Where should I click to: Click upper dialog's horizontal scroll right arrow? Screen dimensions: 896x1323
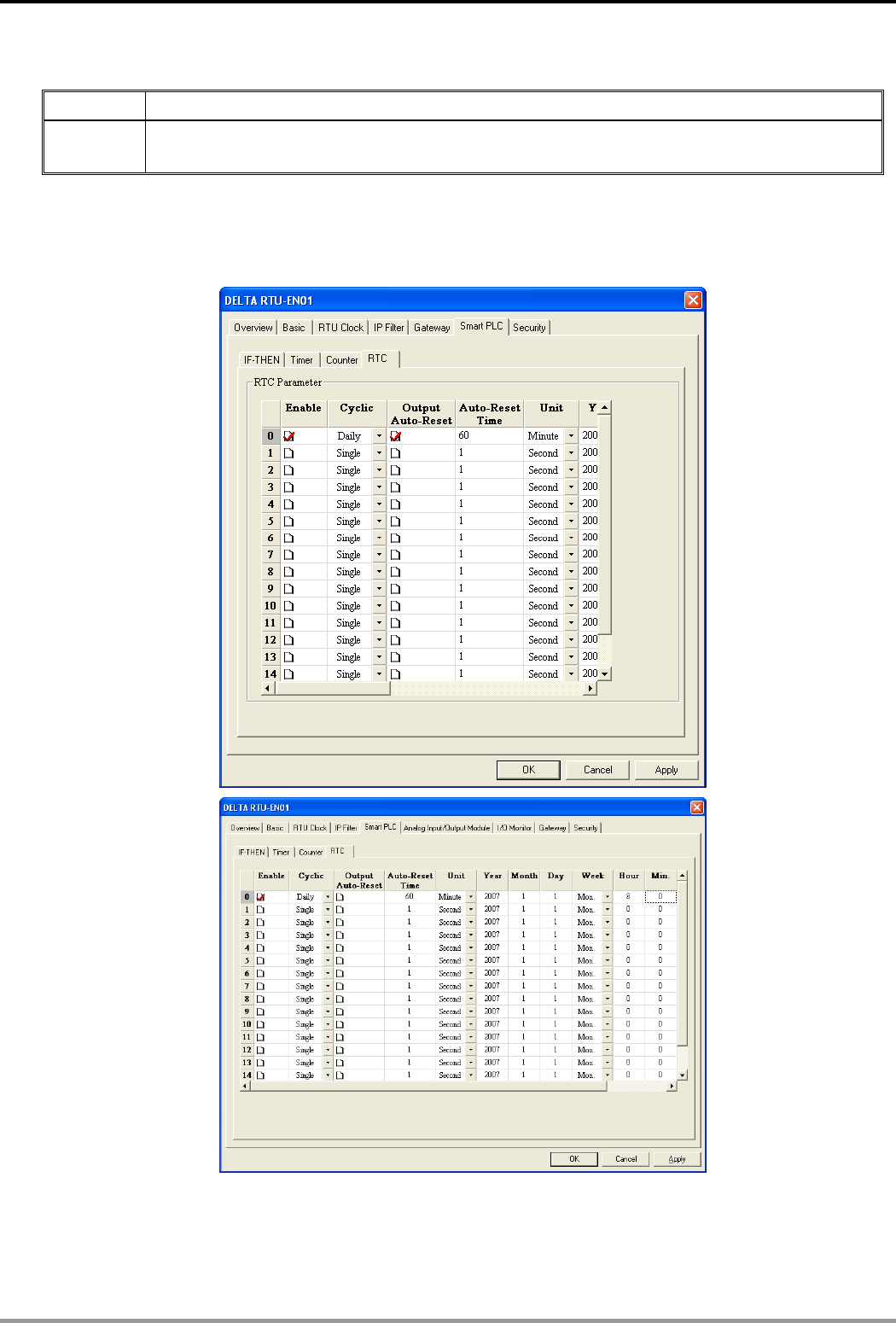[590, 688]
